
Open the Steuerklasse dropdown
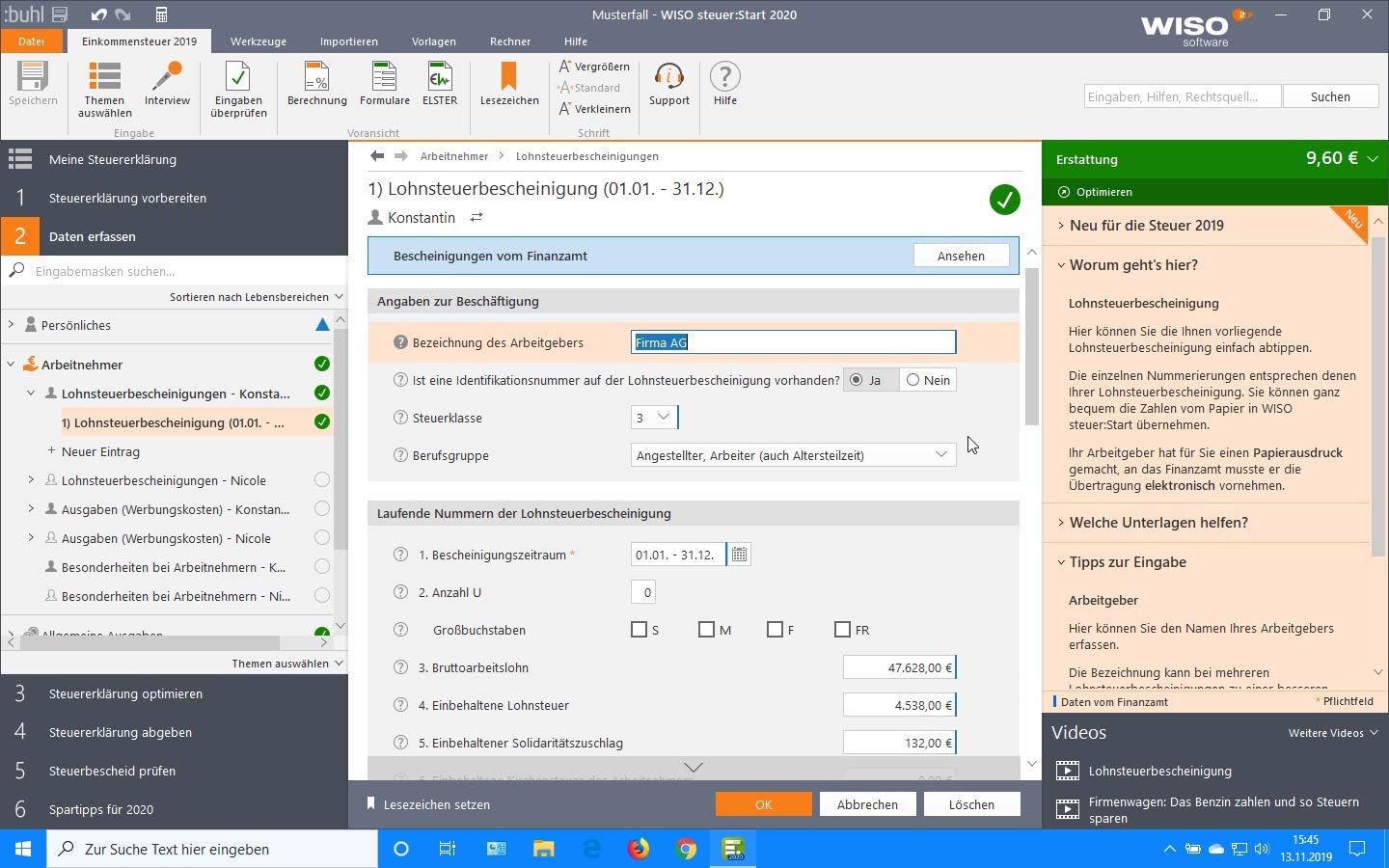654,418
